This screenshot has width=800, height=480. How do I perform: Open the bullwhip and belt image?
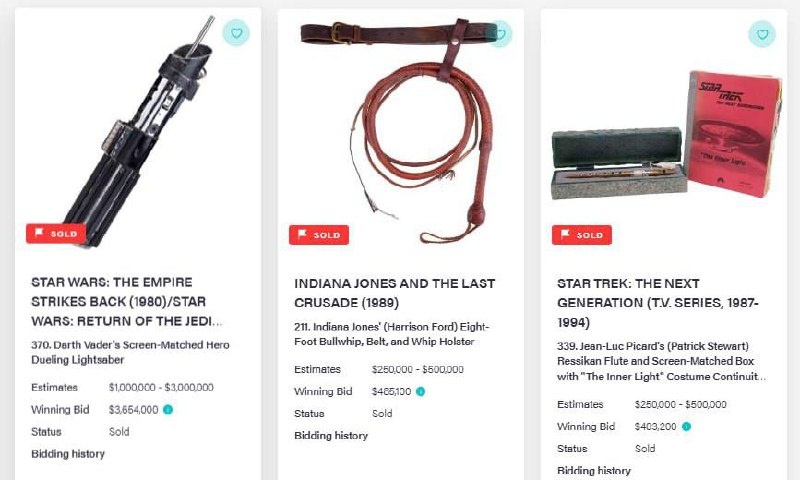point(401,131)
